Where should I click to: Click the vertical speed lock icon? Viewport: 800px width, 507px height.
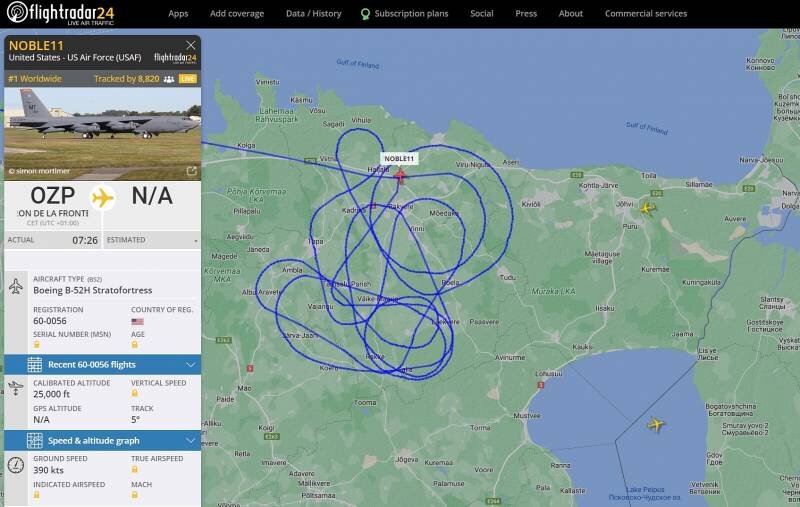tap(135, 393)
